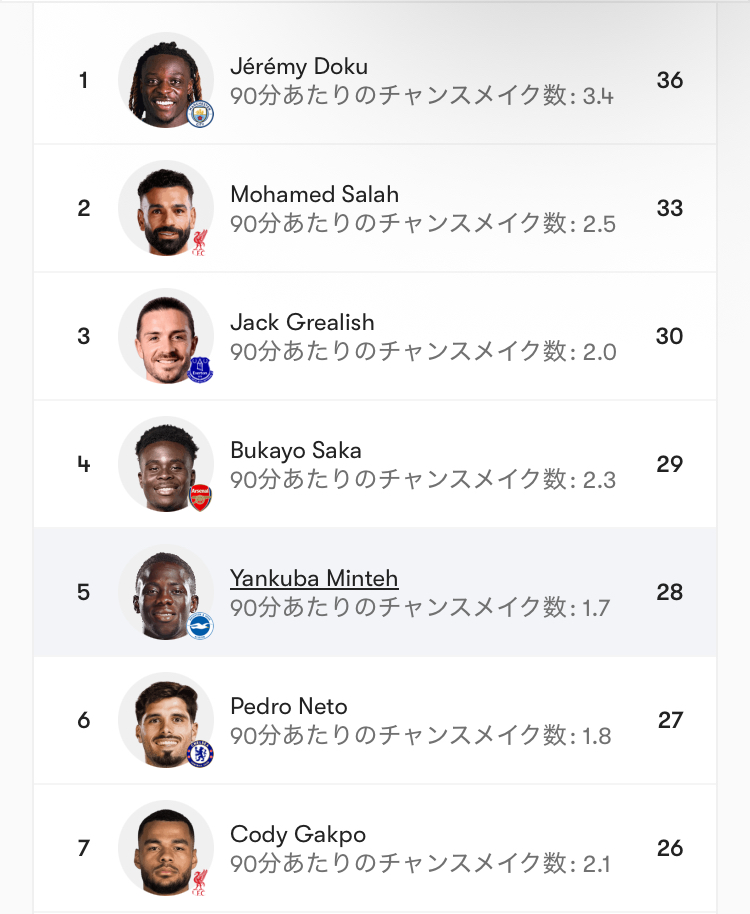This screenshot has height=914, width=750.
Task: Open Jérémy Doku's player photo
Action: (x=163, y=78)
